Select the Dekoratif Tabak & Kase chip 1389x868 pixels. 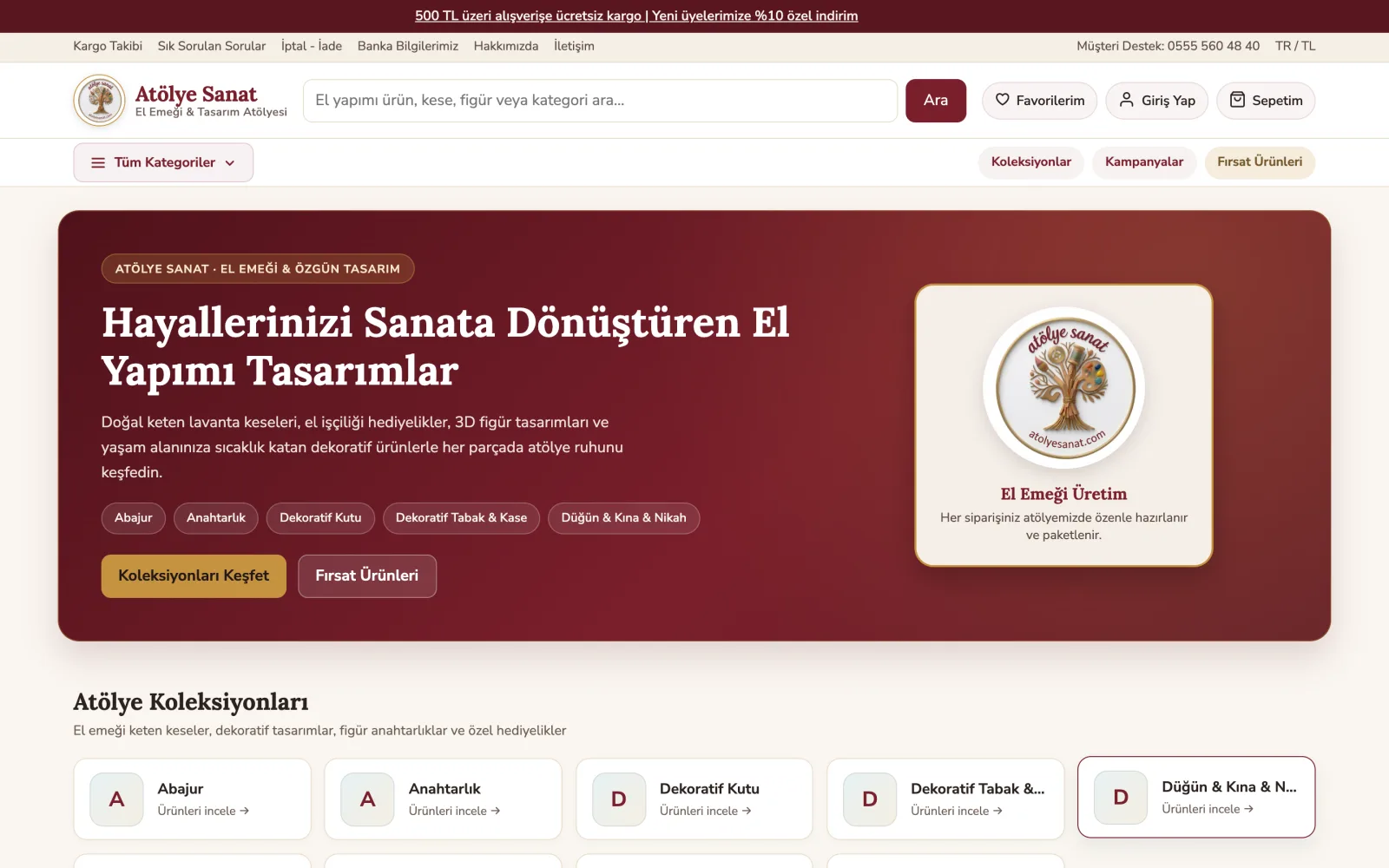462,518
